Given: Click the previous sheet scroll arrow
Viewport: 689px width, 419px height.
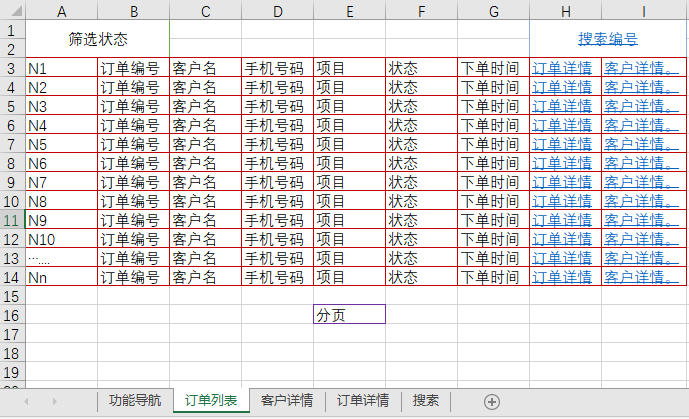Looking at the screenshot, I should coord(26,401).
